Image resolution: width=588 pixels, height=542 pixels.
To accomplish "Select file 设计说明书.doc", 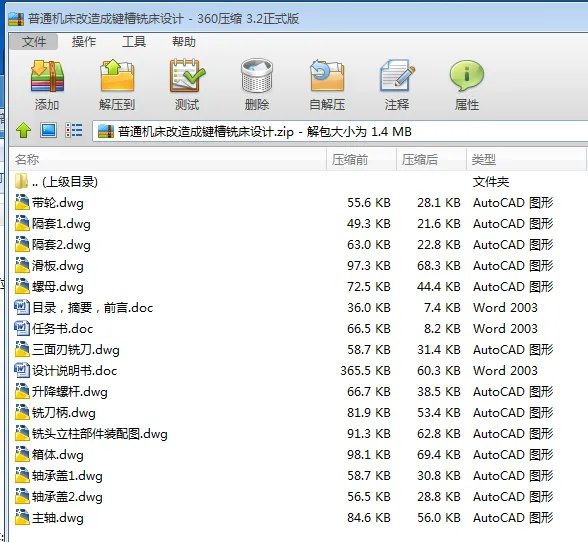I will coord(298,371).
